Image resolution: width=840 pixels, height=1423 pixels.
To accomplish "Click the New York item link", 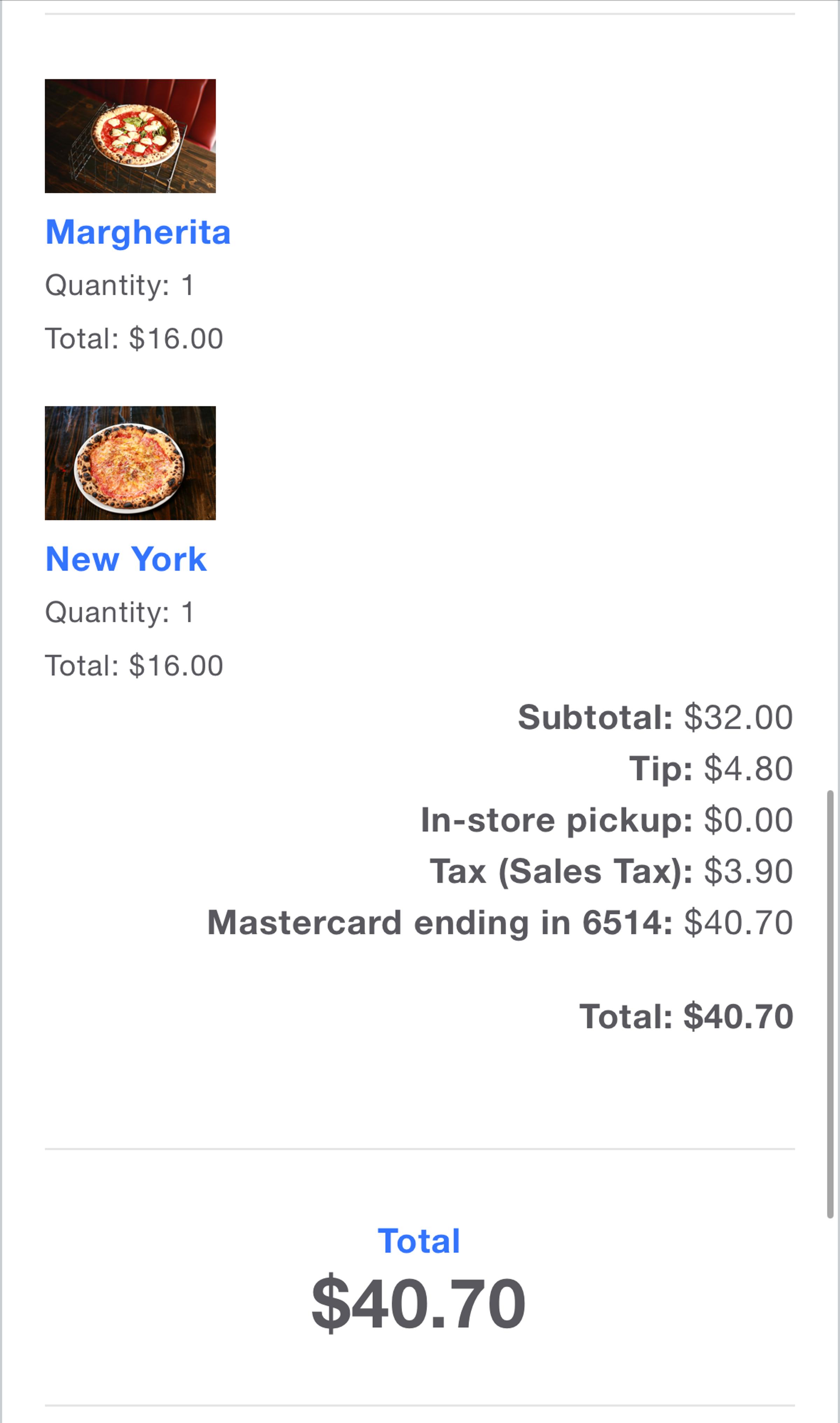I will point(126,559).
